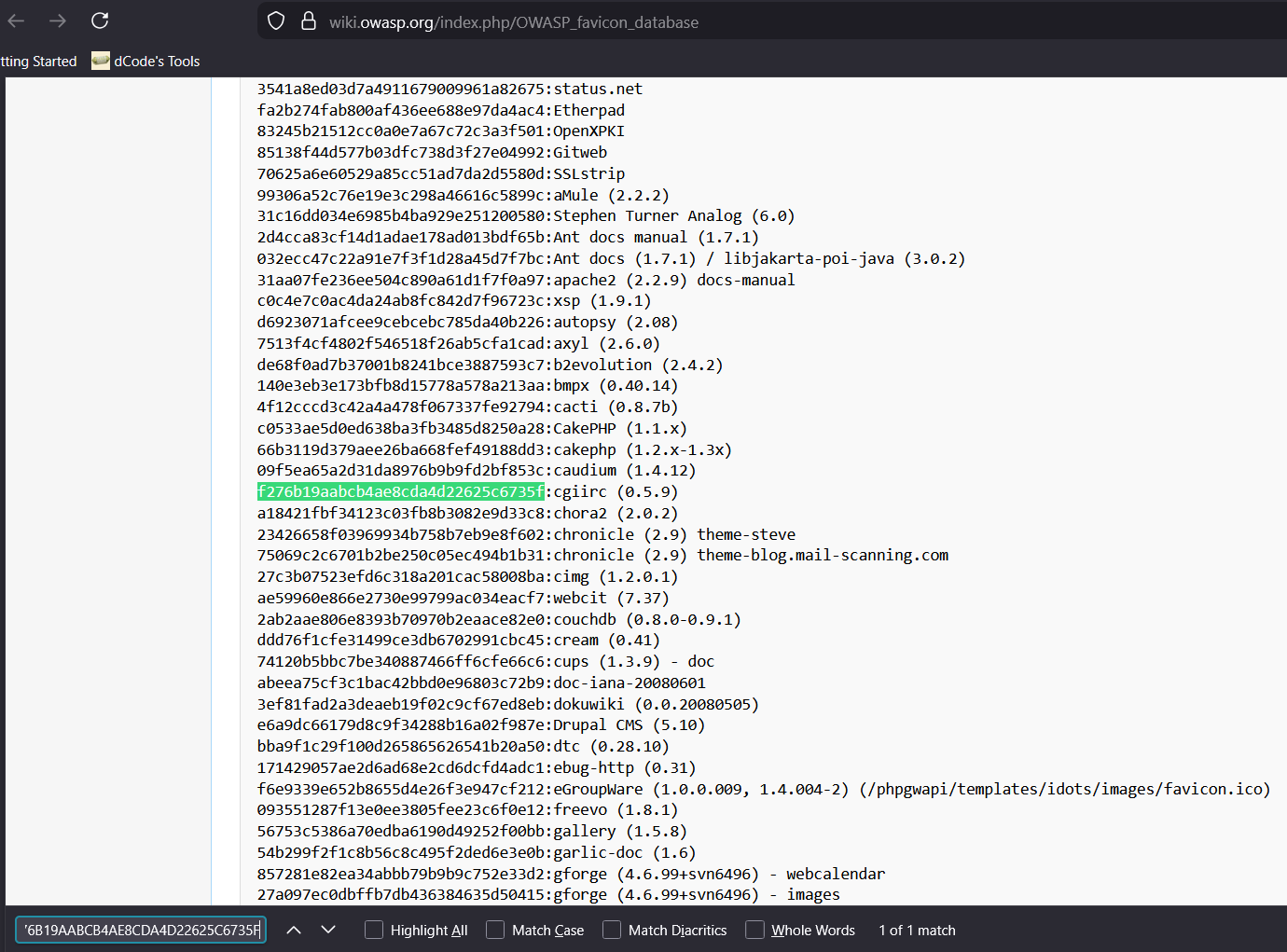Click the 'Etherpad' entry
1287x952 pixels.
click(x=589, y=111)
